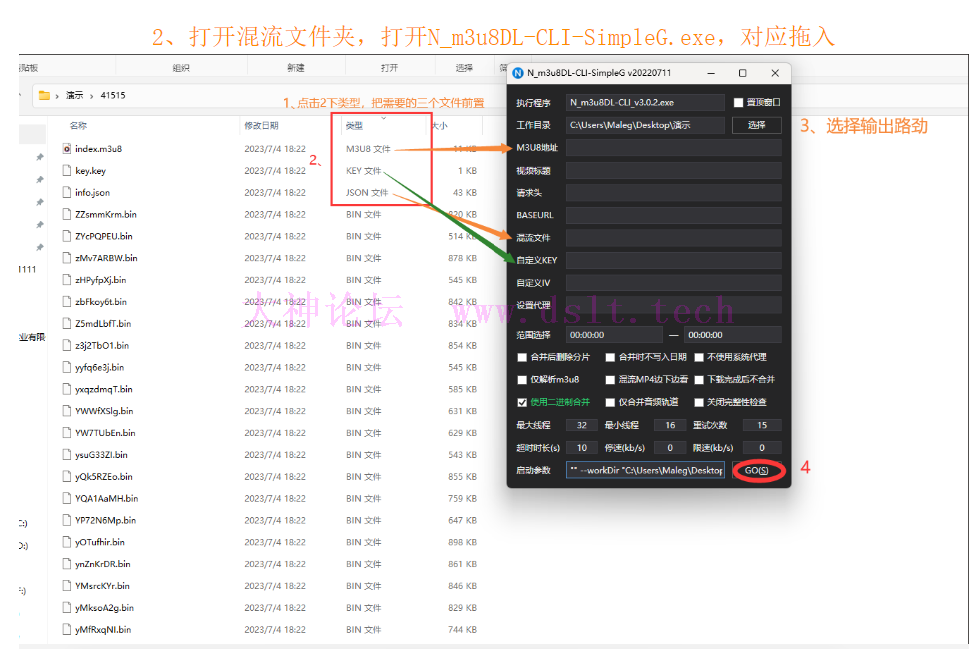The width and height of the screenshot is (975, 649).
Task: Click the GO(S) button to start download
Action: 756,470
